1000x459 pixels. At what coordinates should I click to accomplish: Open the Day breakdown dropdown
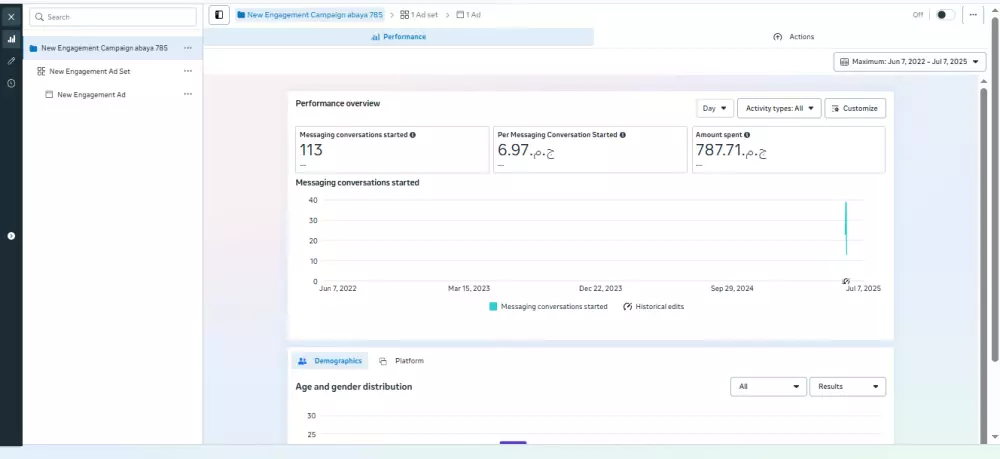[714, 108]
